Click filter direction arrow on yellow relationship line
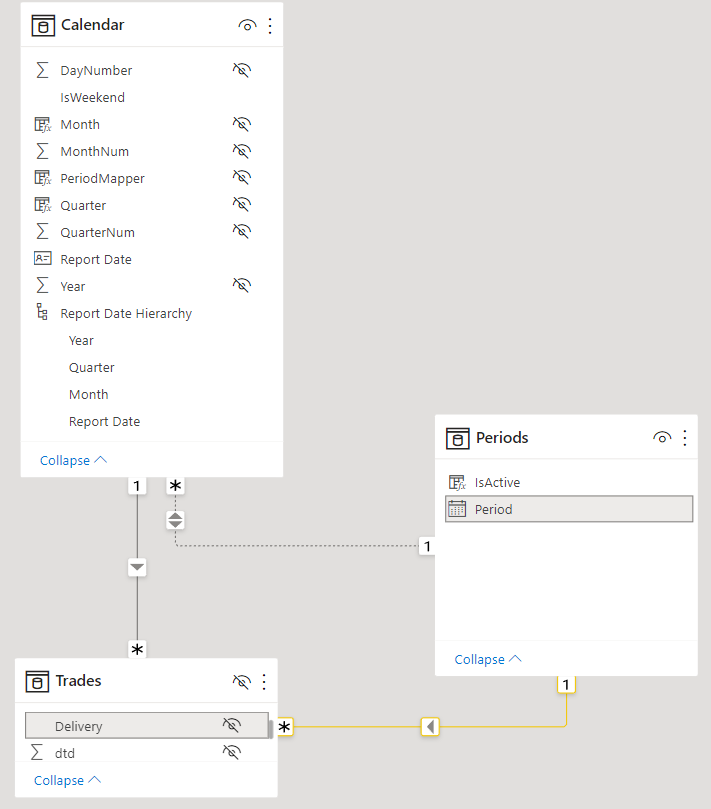Image resolution: width=711 pixels, height=809 pixels. pos(430,726)
